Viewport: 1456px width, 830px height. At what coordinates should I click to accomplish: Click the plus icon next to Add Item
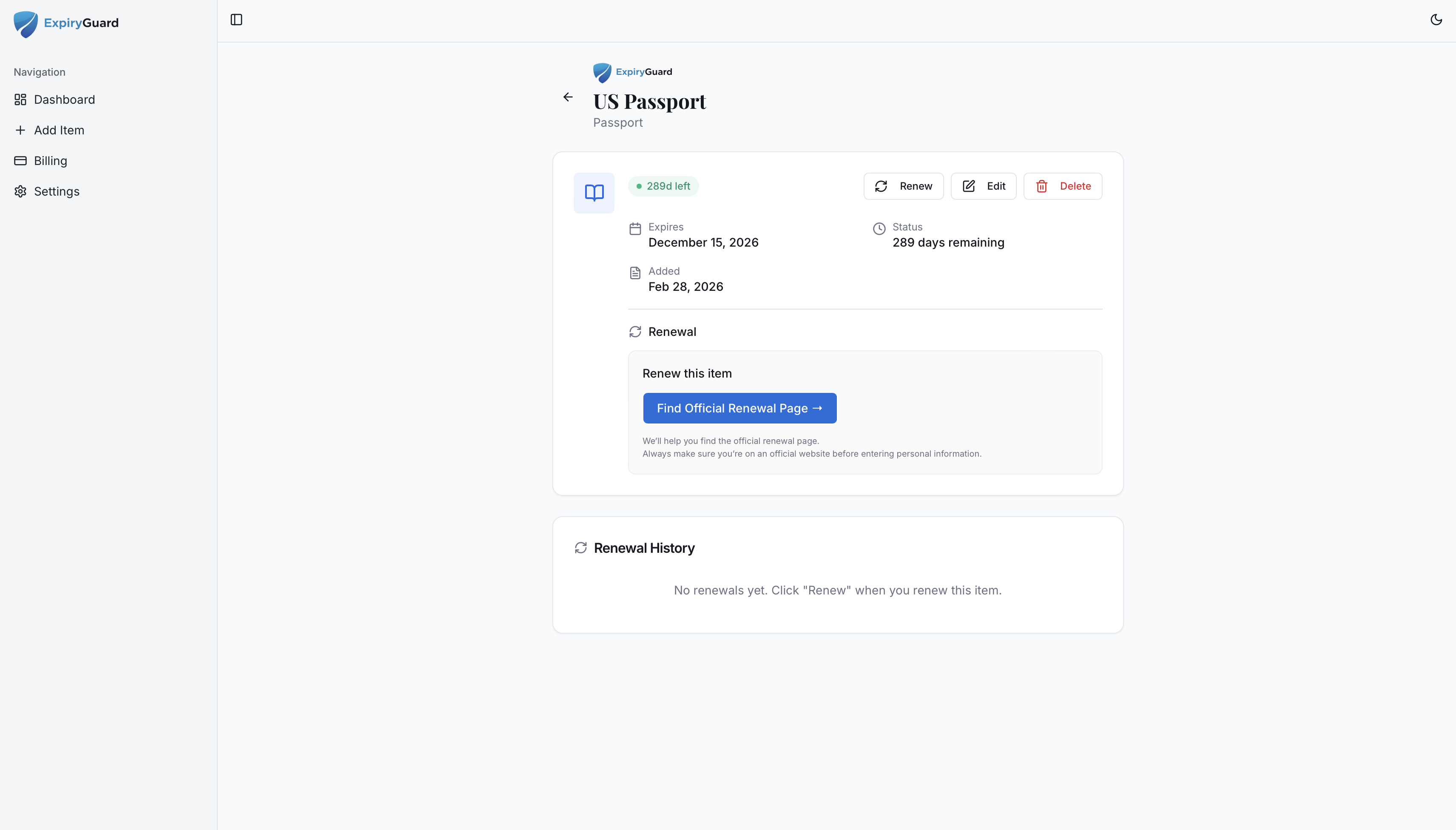tap(20, 130)
